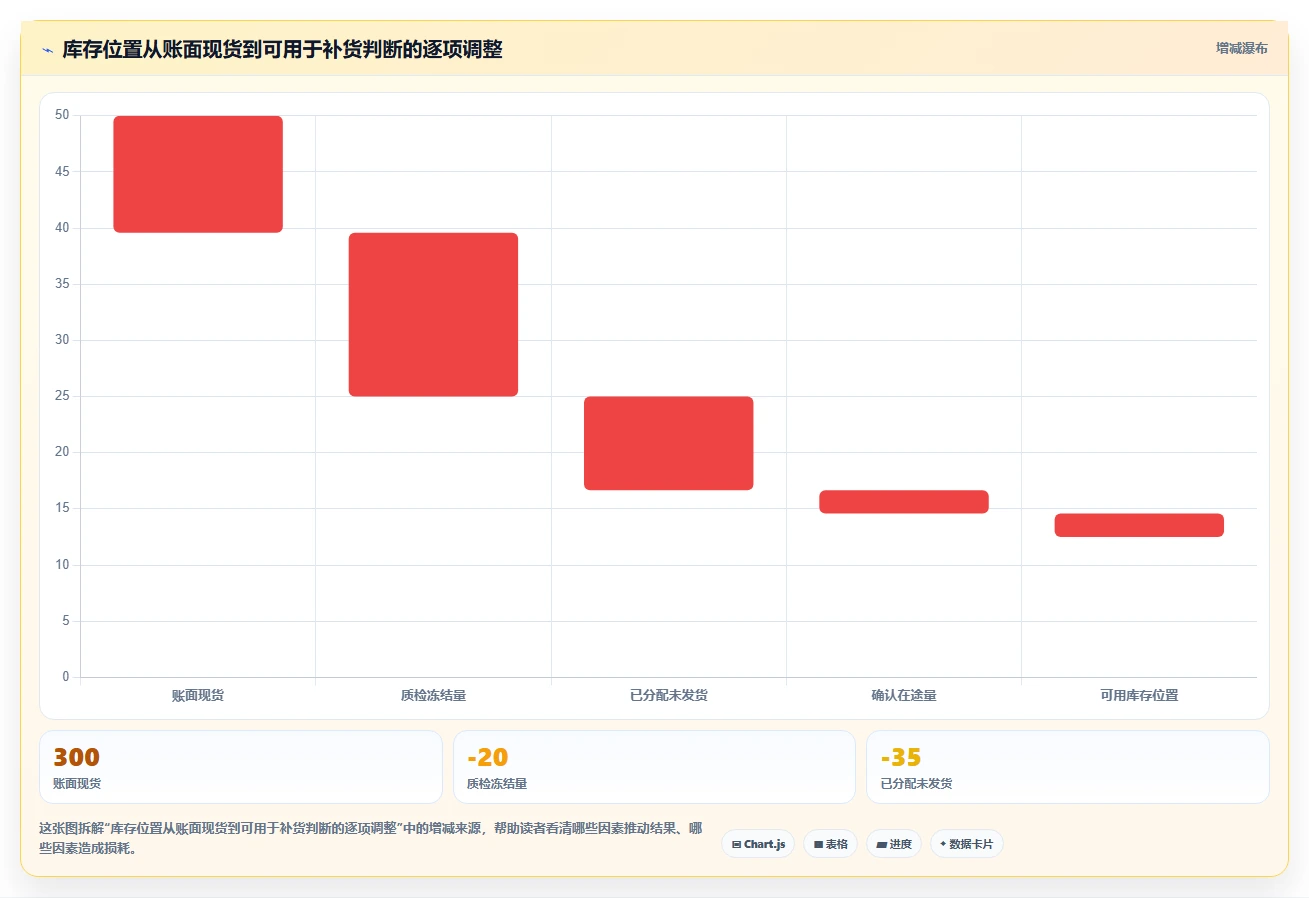1309x898 pixels.
Task: Click the y-axis value 0
Action: (66, 677)
